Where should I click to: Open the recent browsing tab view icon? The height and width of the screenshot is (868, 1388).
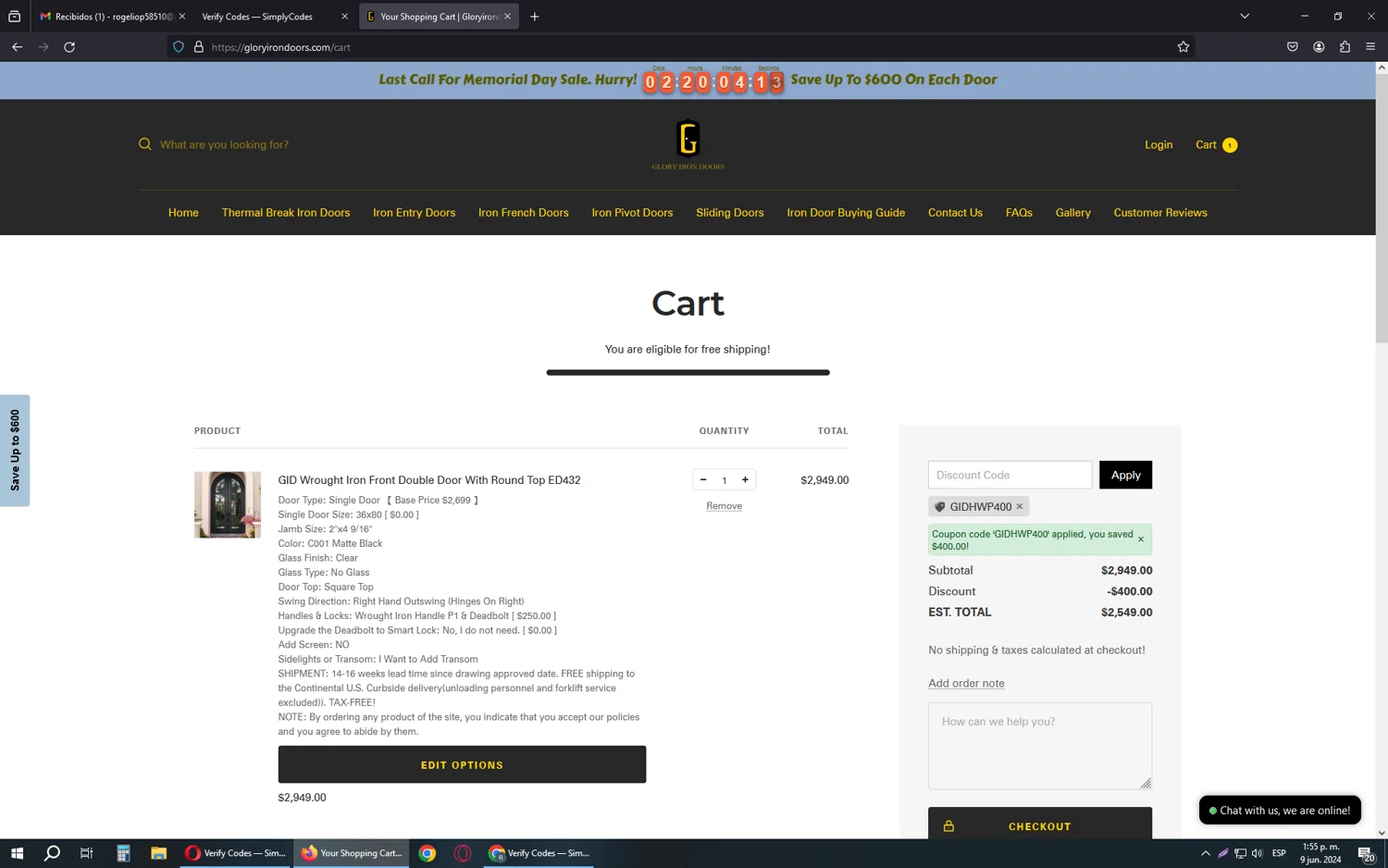14,17
